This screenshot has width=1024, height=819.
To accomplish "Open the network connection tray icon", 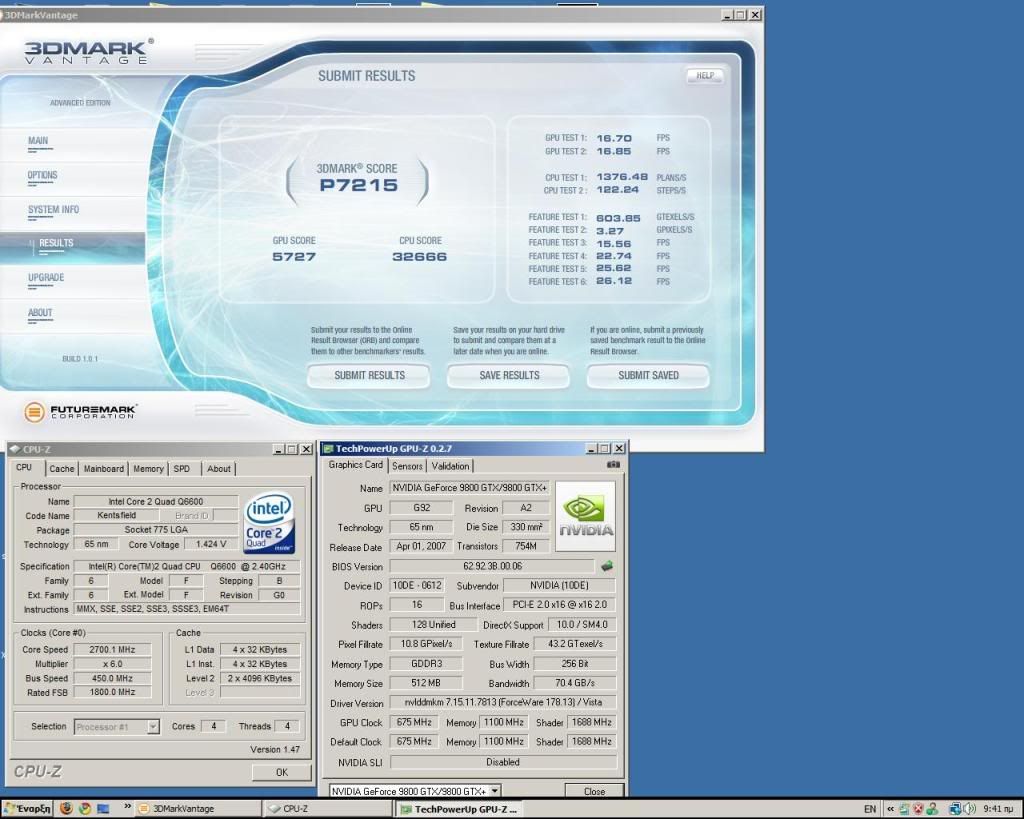I will coord(955,809).
